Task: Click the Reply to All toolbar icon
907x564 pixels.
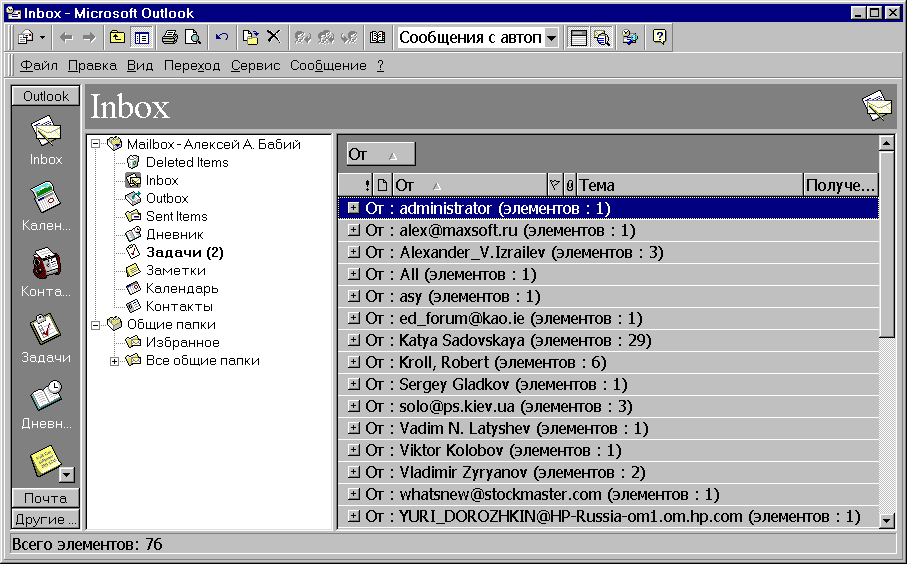Action: tap(326, 38)
